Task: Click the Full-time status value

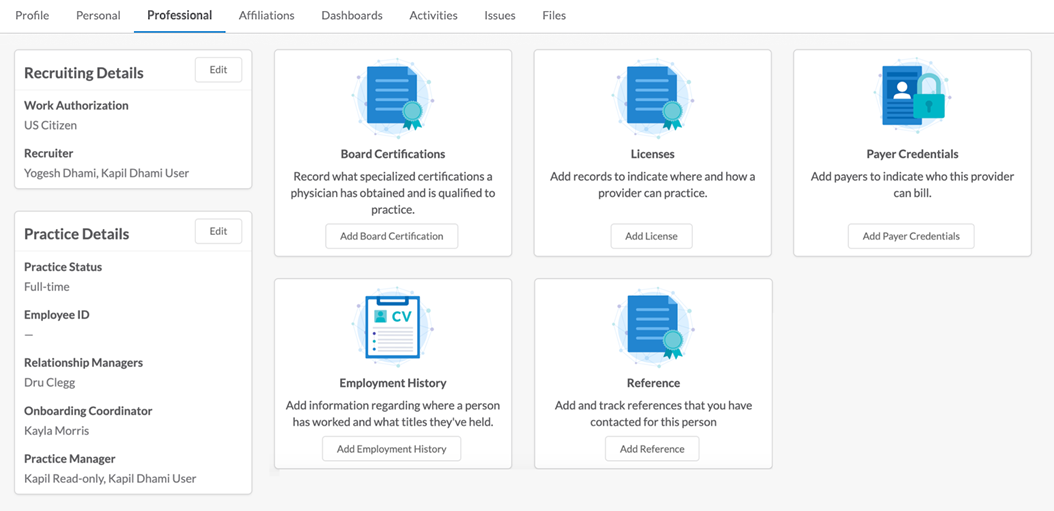Action: point(46,286)
